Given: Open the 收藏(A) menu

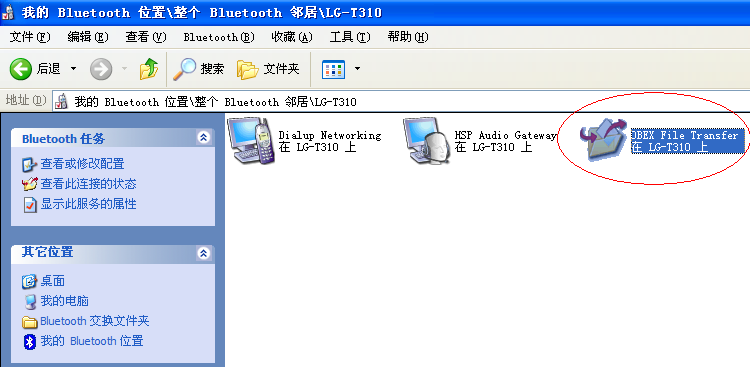Looking at the screenshot, I should point(292,37).
